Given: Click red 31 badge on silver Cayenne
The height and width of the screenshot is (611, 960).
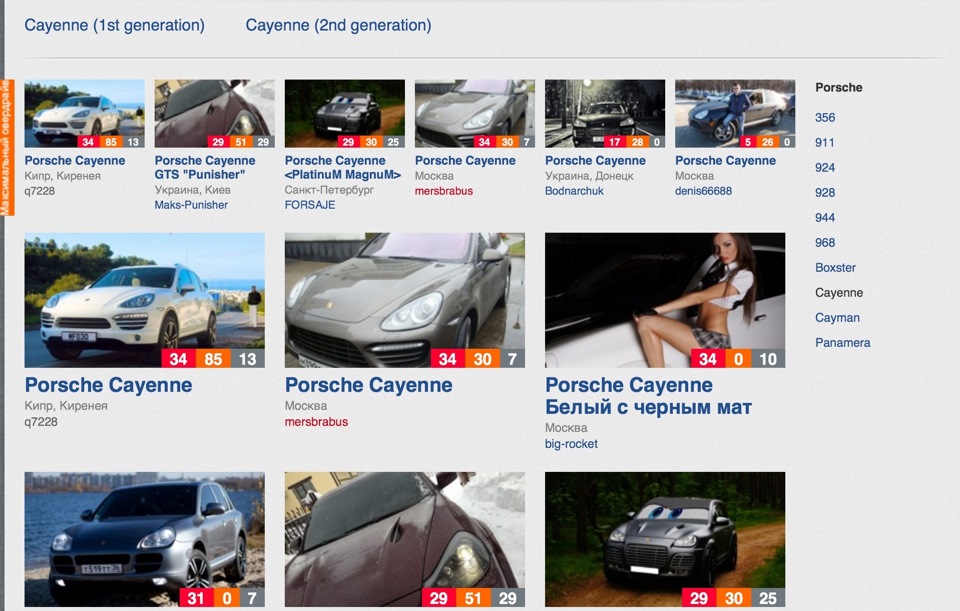Looking at the screenshot, I should pos(196,598).
